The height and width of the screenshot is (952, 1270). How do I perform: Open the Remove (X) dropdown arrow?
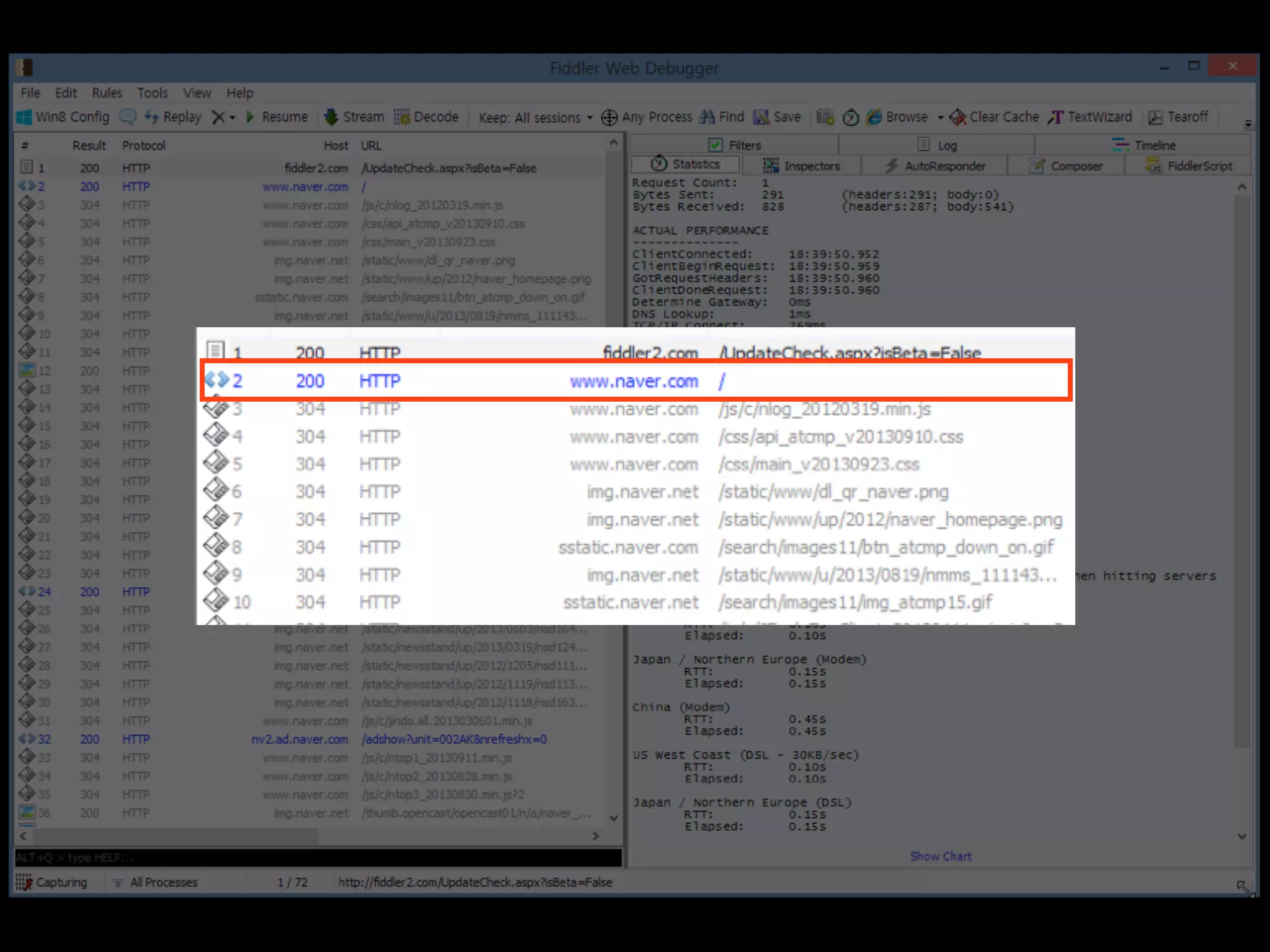(233, 118)
